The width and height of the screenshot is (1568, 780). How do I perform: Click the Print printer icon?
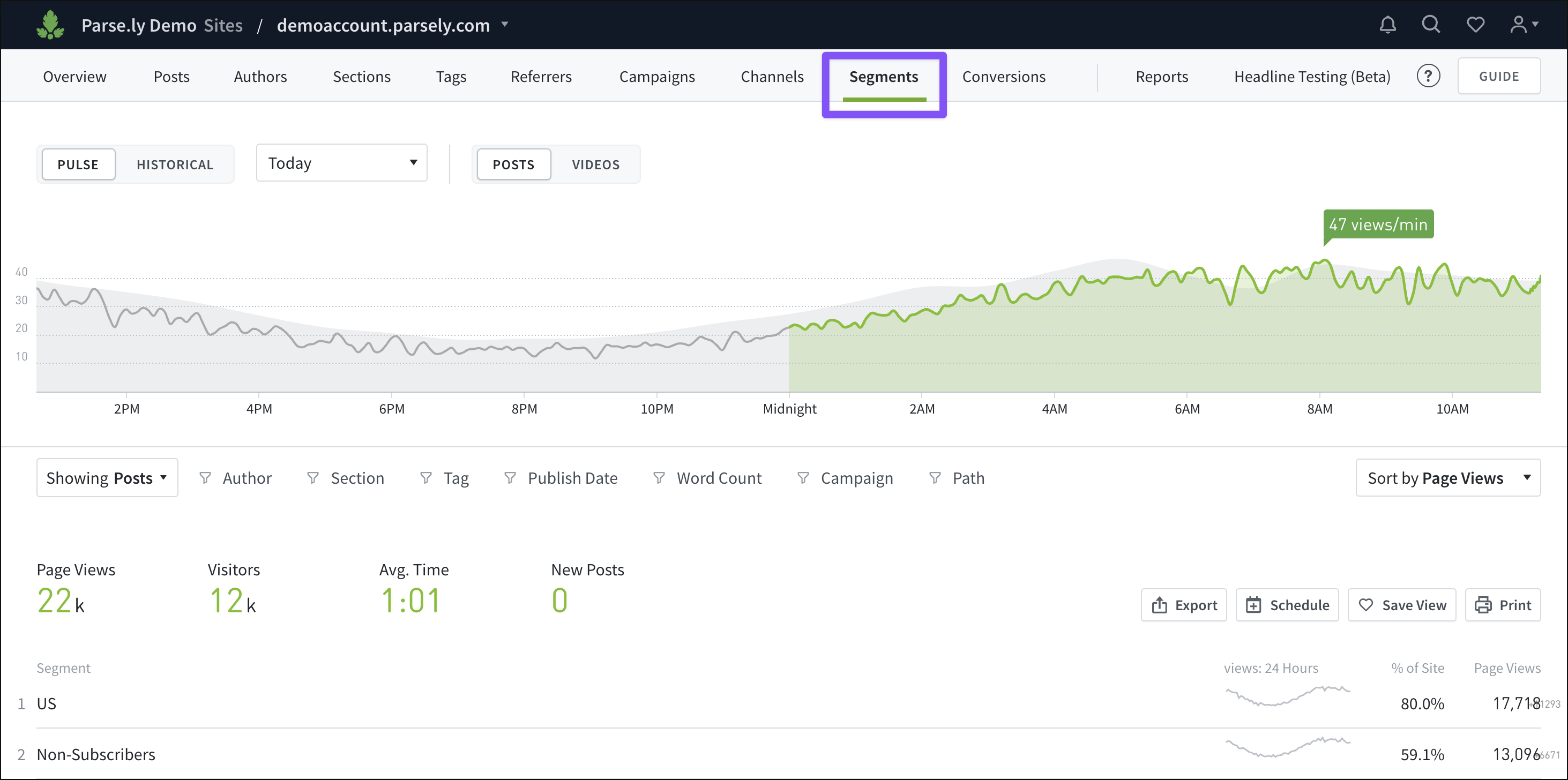click(1483, 605)
